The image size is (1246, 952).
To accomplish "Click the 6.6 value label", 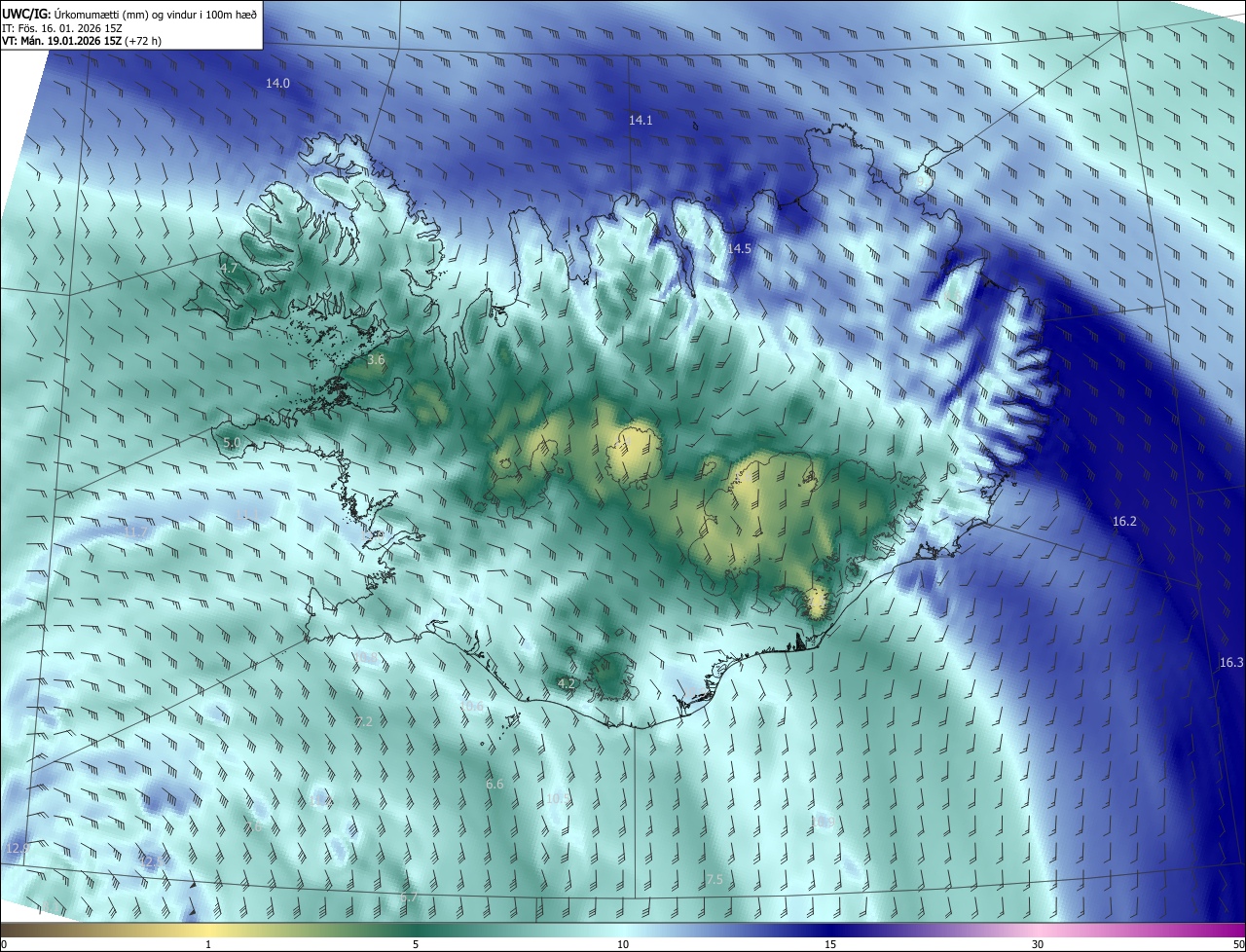I will pos(495,785).
